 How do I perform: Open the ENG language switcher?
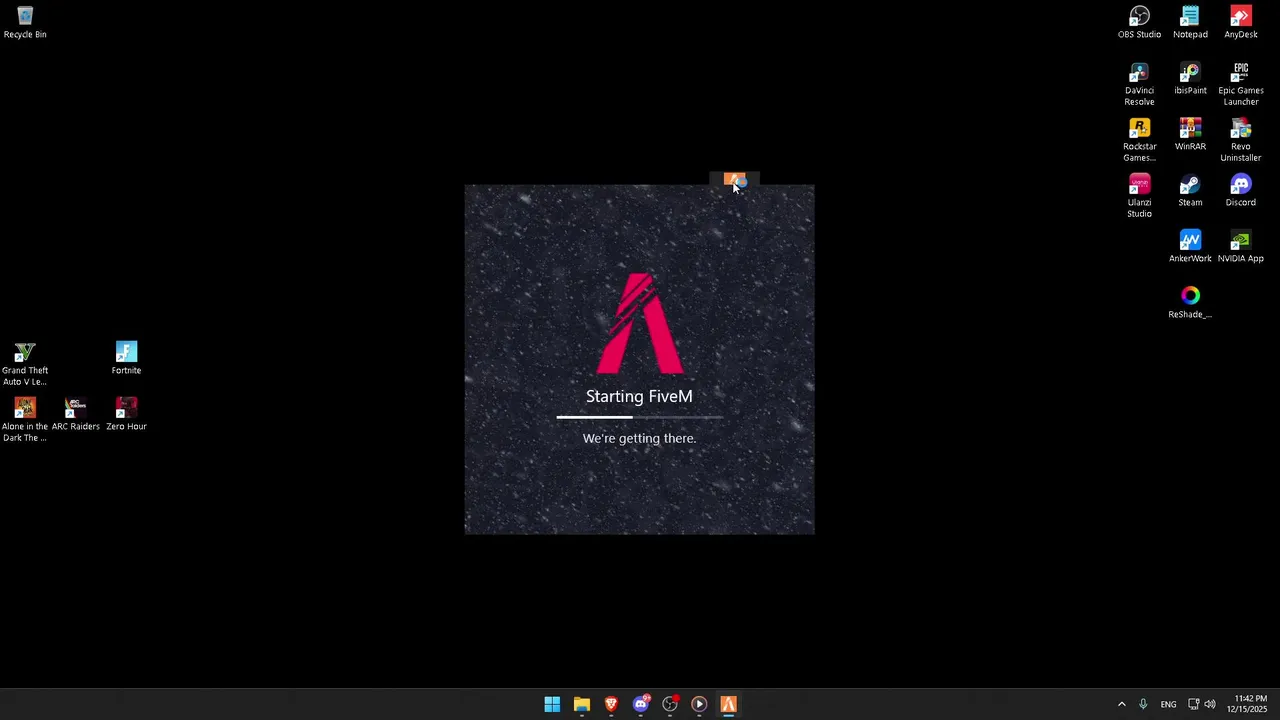pyautogui.click(x=1168, y=704)
